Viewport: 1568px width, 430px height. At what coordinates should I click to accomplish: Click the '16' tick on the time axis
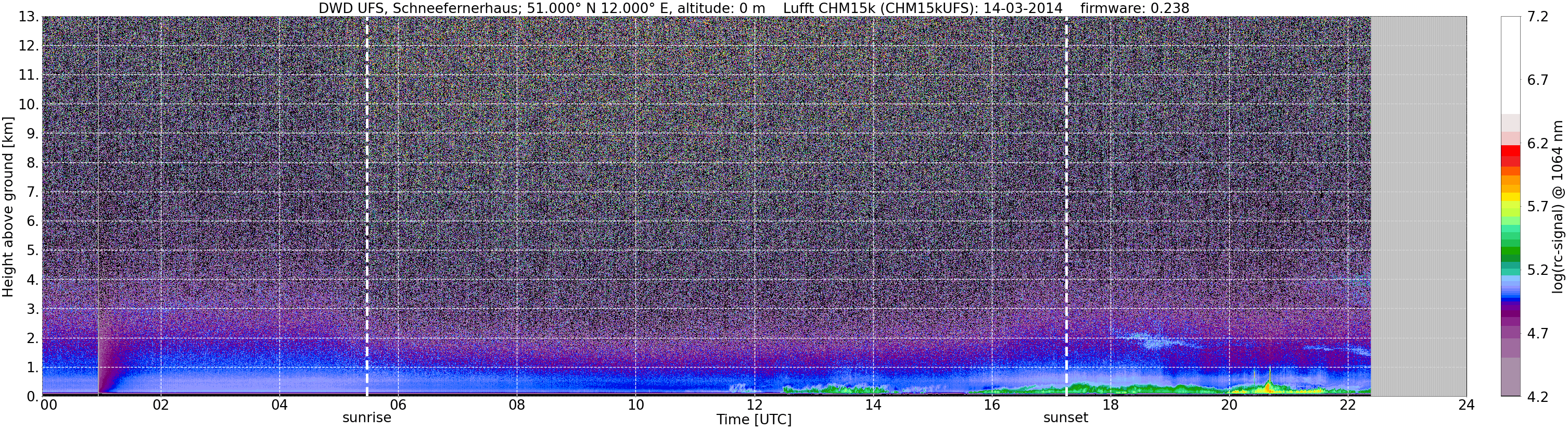[x=991, y=404]
